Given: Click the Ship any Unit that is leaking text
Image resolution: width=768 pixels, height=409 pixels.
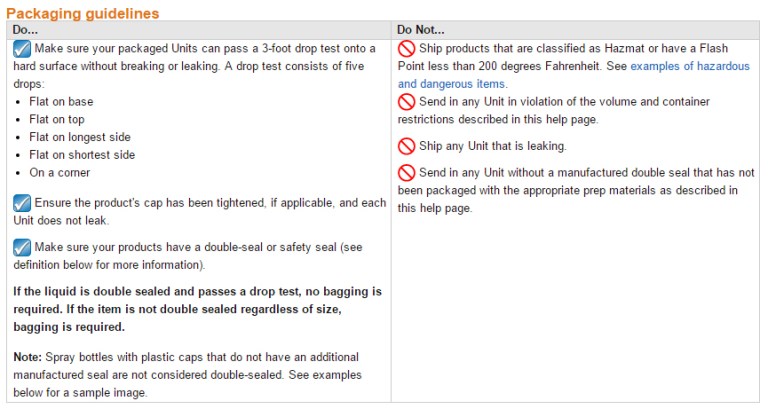Looking at the screenshot, I should click(x=493, y=146).
